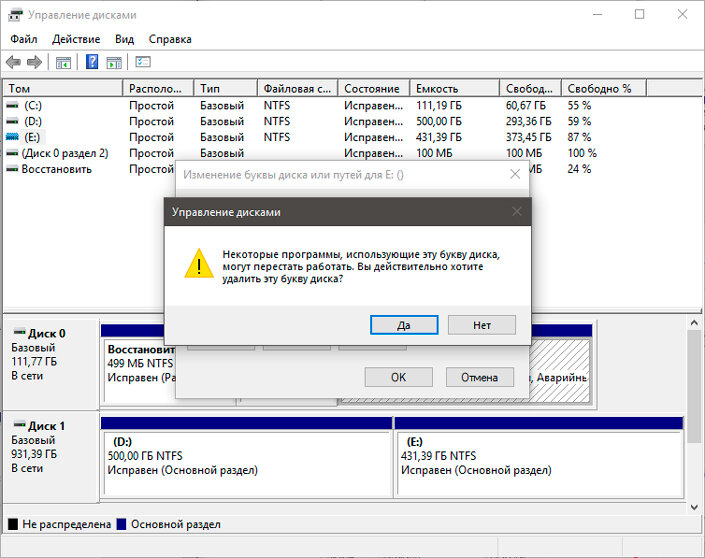Click the 60,67 ГБ free space cell
This screenshot has width=705, height=558.
point(525,106)
